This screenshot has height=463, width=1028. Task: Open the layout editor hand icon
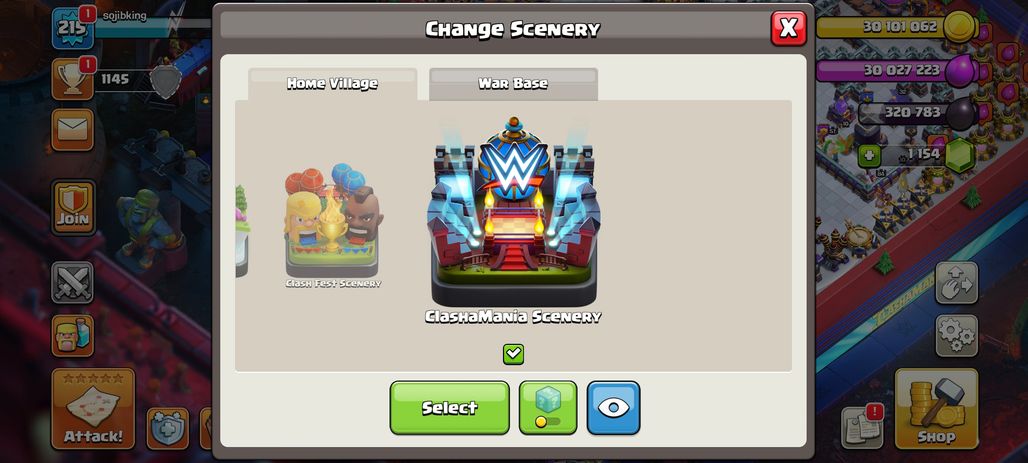[957, 283]
